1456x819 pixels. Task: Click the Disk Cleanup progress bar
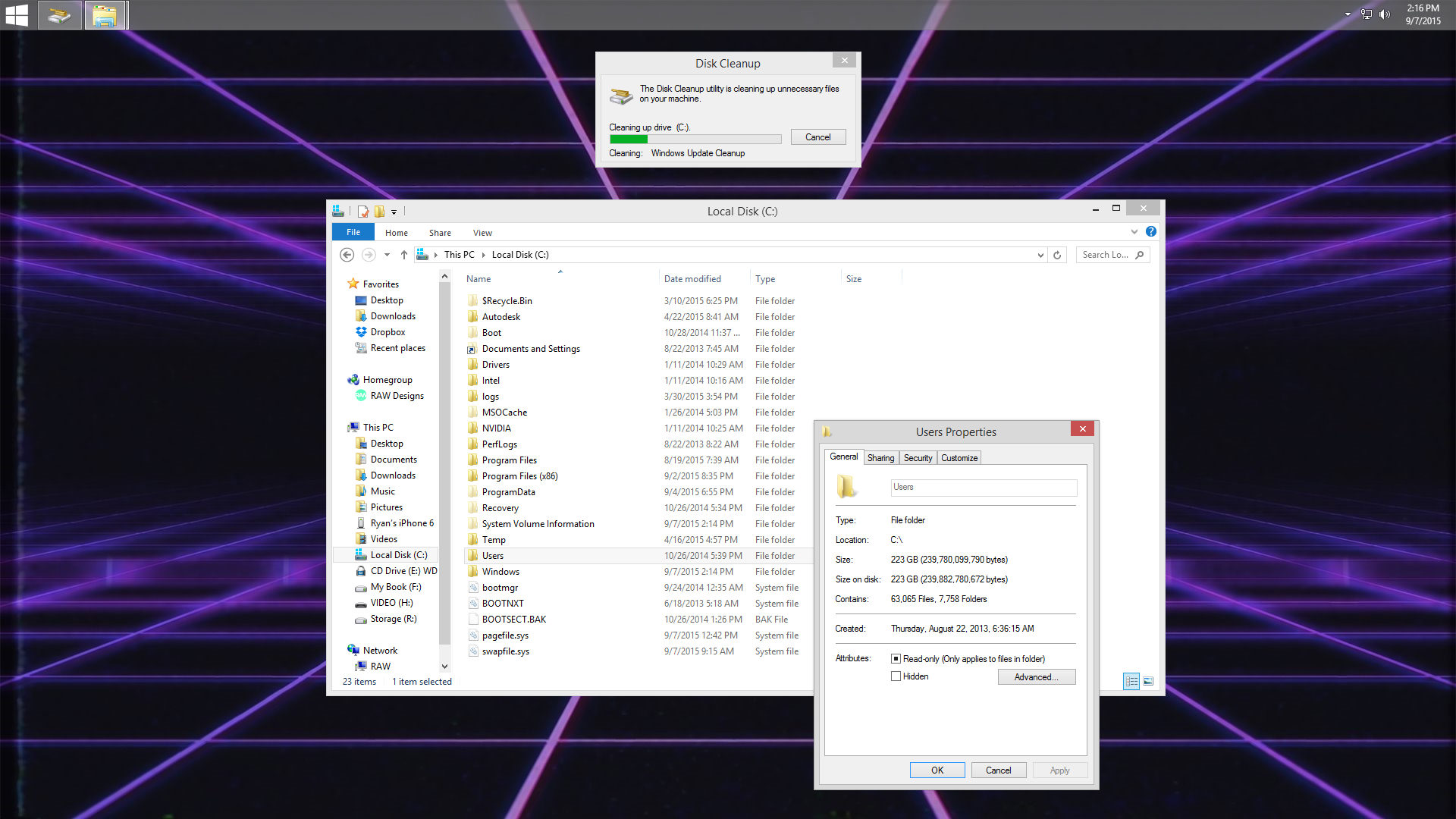tap(695, 140)
